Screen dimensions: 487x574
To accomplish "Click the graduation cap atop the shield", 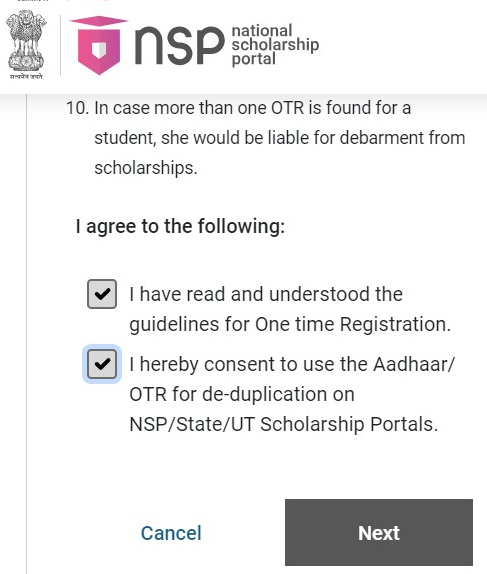I will [x=99, y=21].
